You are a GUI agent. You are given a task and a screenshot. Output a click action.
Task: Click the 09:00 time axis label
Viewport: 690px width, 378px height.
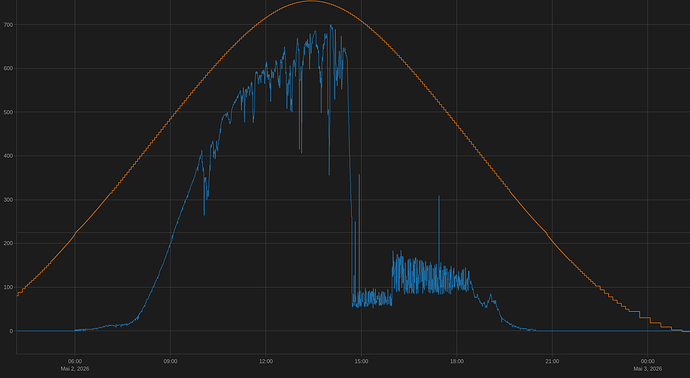(x=170, y=361)
